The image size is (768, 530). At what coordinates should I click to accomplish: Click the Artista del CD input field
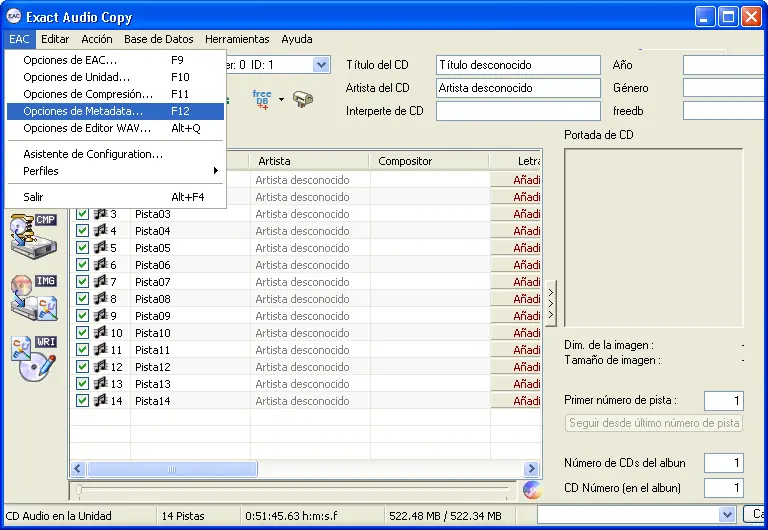click(518, 88)
